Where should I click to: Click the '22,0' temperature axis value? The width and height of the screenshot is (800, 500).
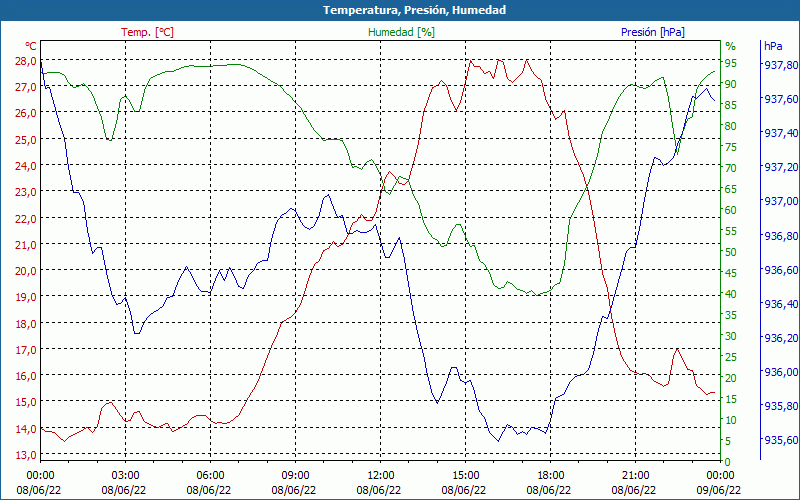pyautogui.click(x=27, y=219)
